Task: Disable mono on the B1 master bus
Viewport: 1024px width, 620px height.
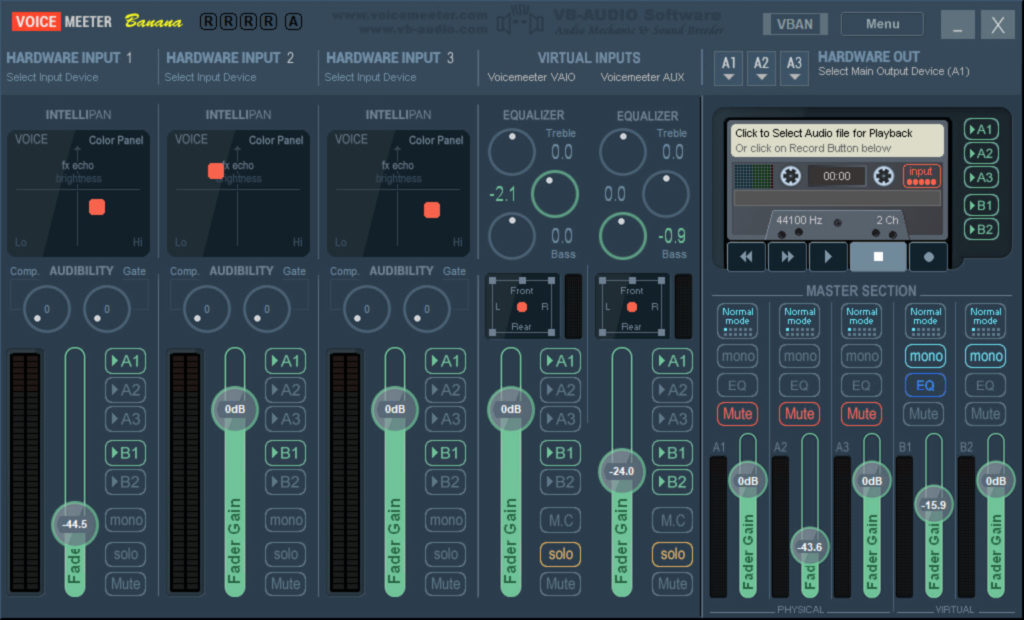Action: pos(925,356)
